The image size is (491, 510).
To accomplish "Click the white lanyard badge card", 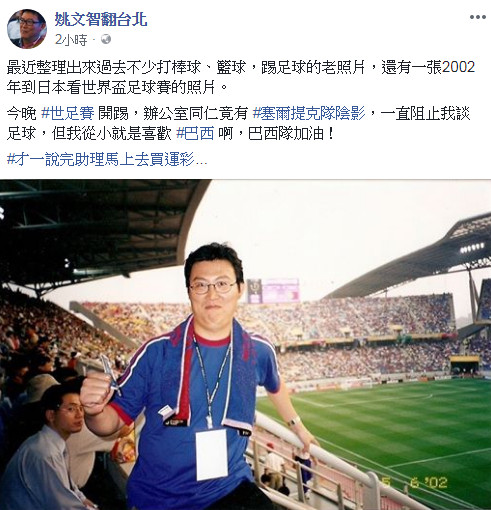I will [212, 455].
